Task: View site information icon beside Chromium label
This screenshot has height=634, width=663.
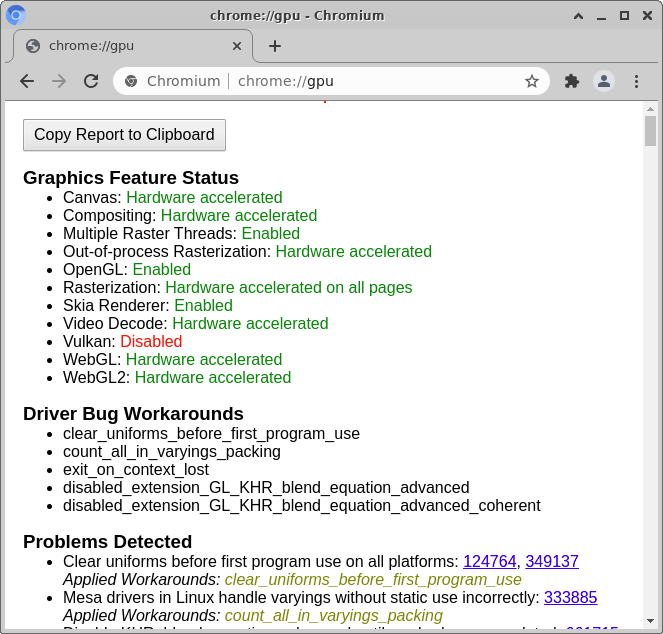Action: click(x=131, y=81)
